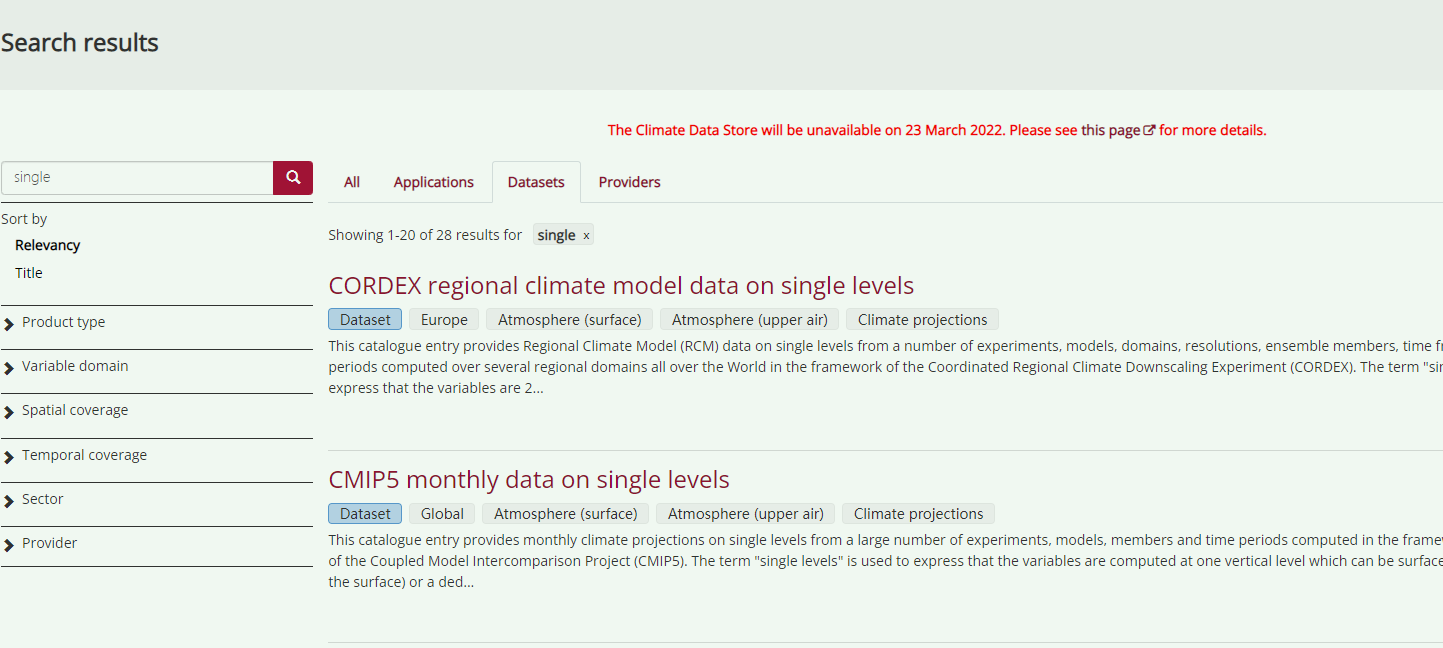Screen dimensions: 1443x648
Task: Sort results by Relevancy
Action: (47, 245)
